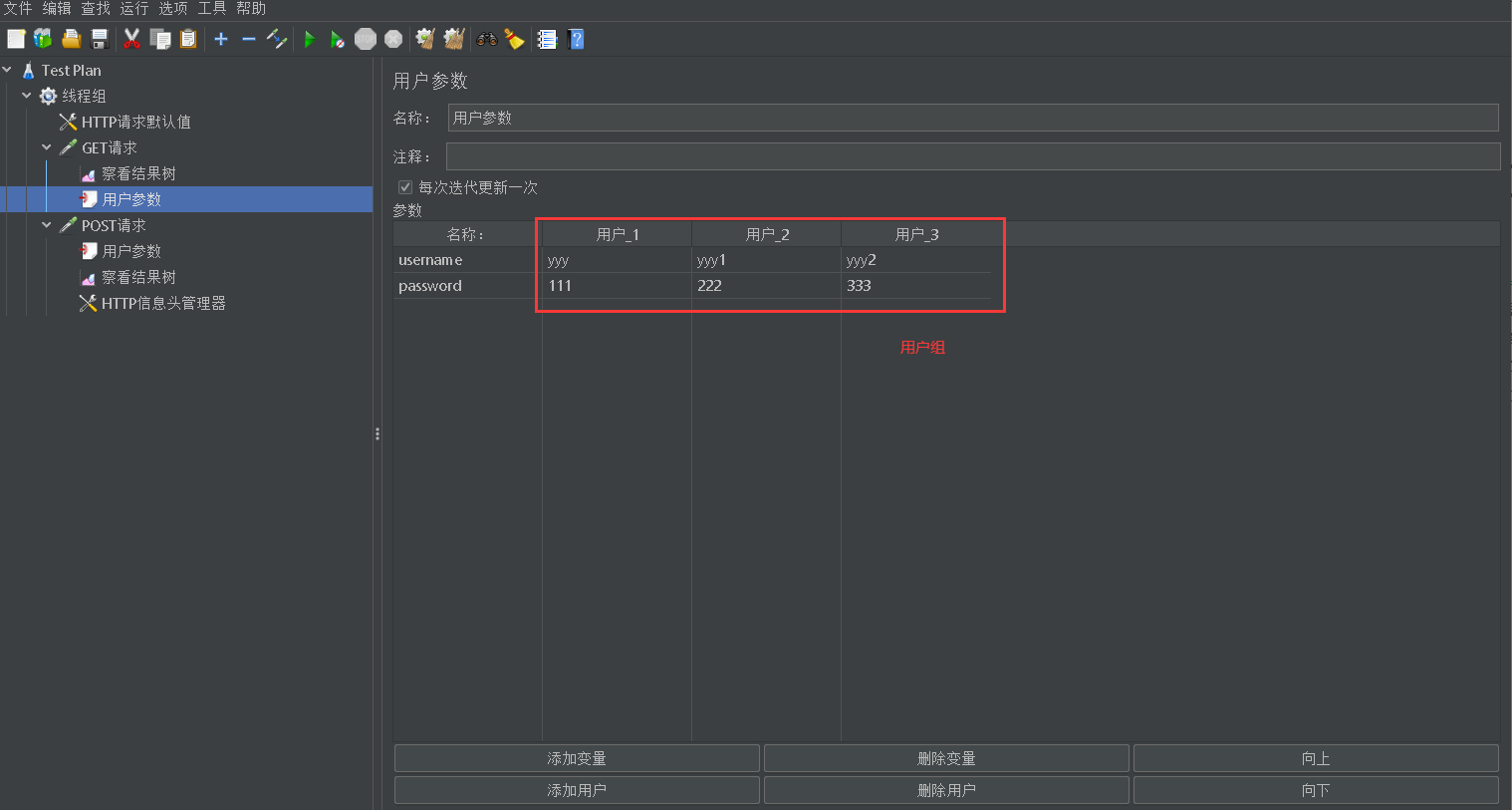
Task: Open the 查找 menu
Action: [95, 9]
